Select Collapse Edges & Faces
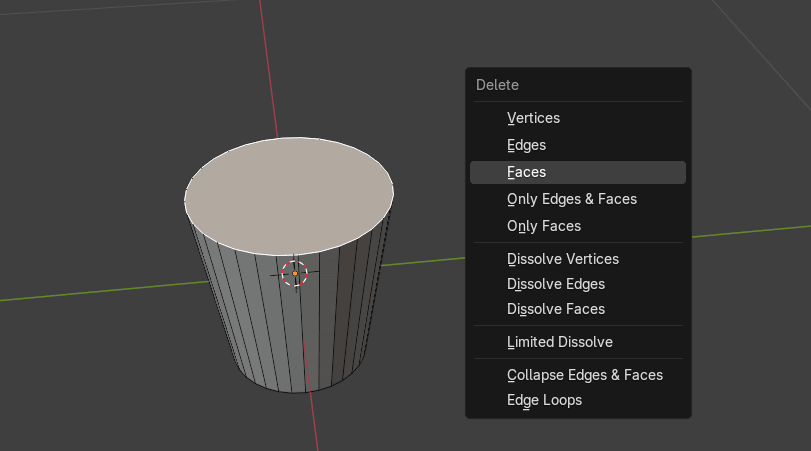The width and height of the screenshot is (811, 451). coord(584,375)
